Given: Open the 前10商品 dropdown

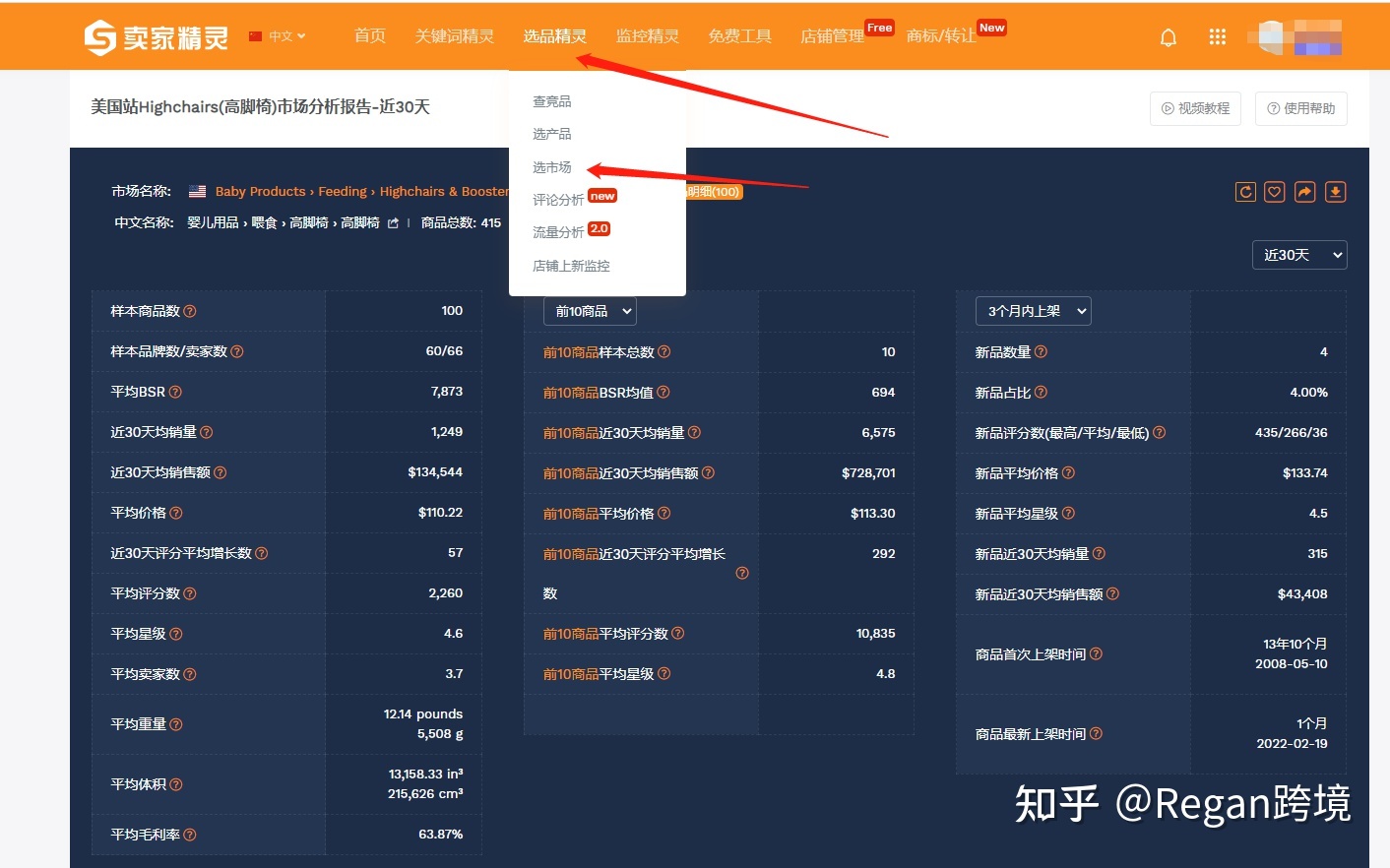Looking at the screenshot, I should [x=590, y=311].
